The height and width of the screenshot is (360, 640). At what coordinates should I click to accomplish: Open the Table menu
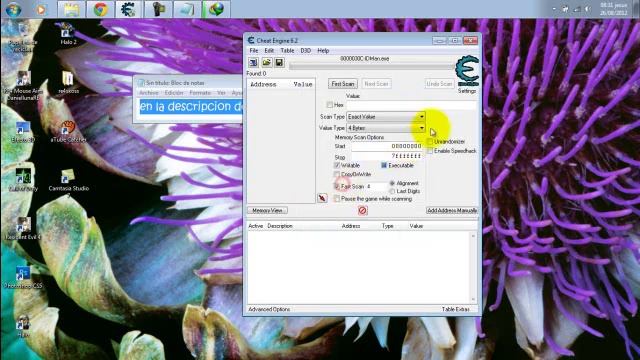pos(287,51)
